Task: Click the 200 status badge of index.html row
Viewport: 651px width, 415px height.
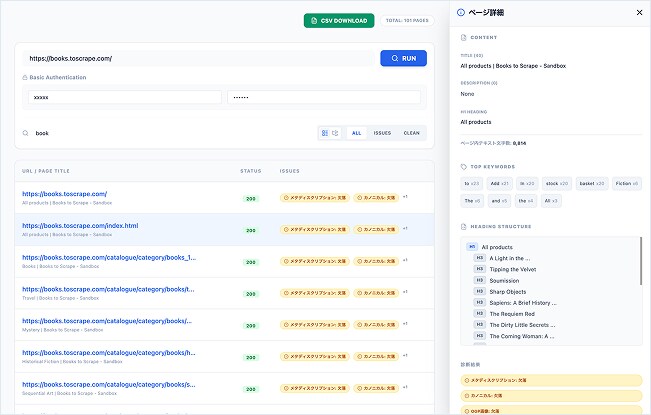Action: click(x=251, y=230)
